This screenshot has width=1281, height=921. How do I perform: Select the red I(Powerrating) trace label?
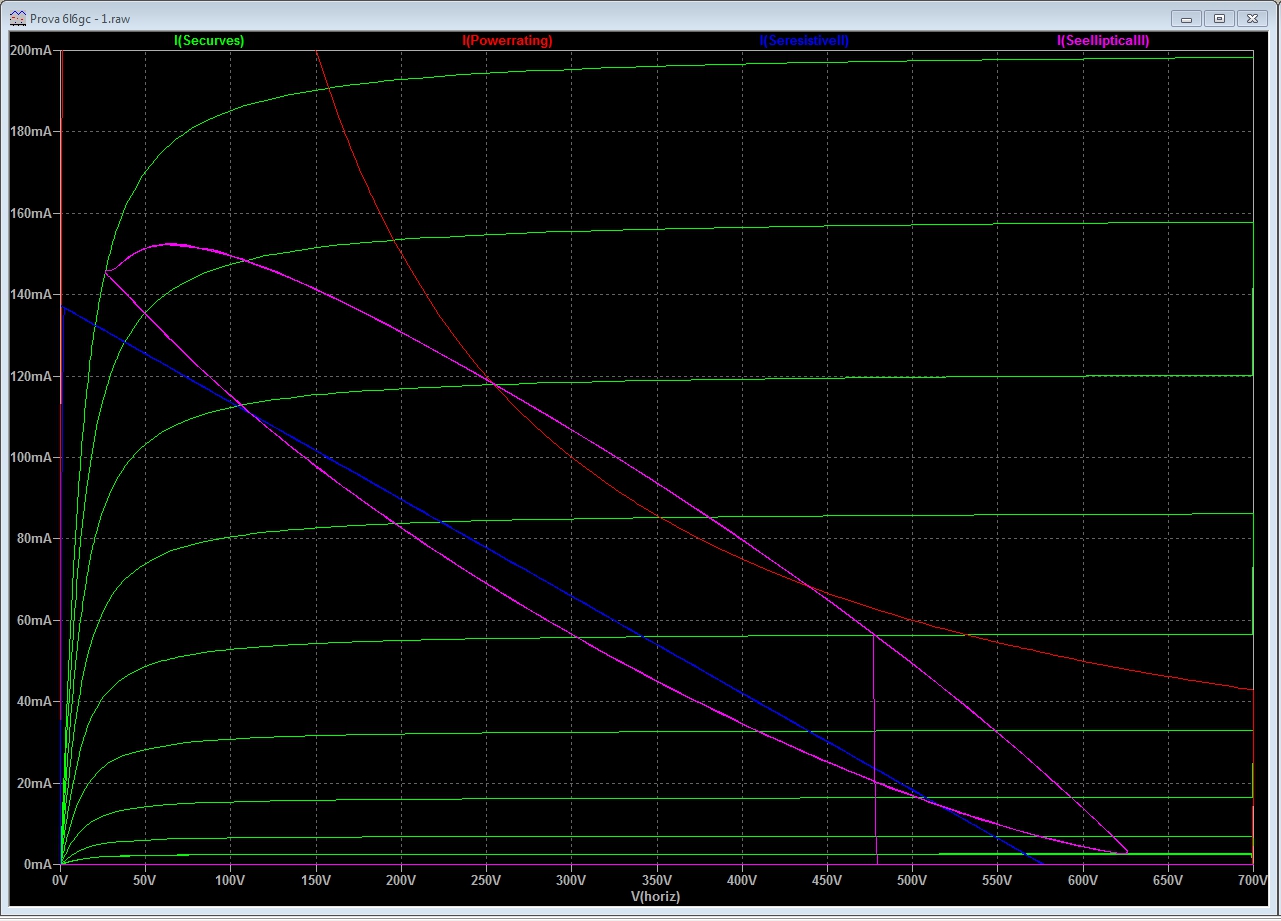[x=507, y=41]
